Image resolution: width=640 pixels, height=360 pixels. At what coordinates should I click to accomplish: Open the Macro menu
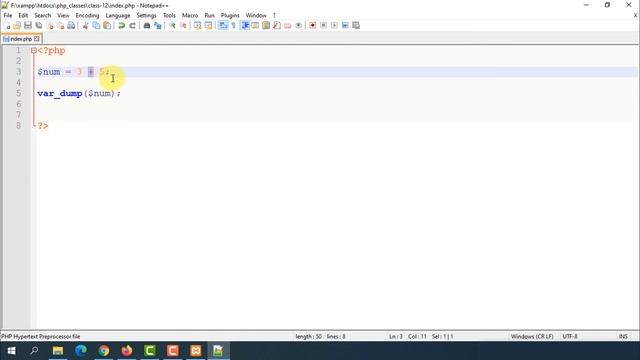pos(190,16)
